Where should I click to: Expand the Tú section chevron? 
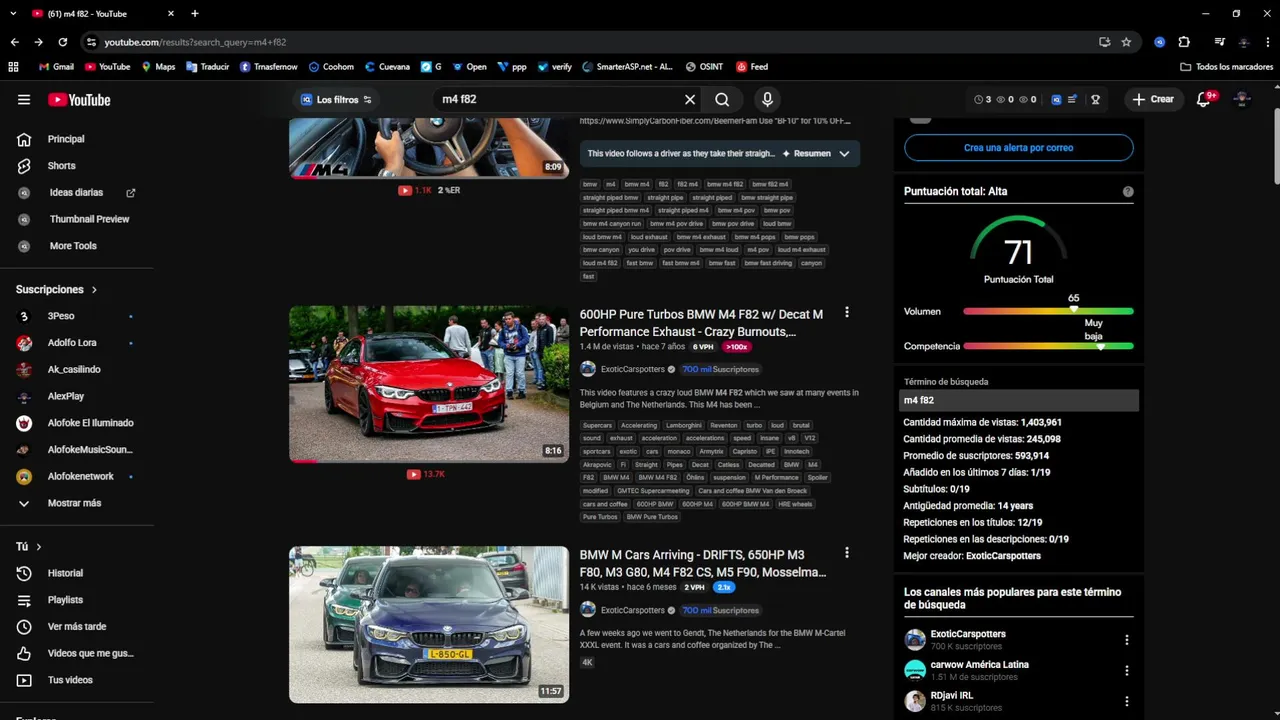click(x=39, y=547)
